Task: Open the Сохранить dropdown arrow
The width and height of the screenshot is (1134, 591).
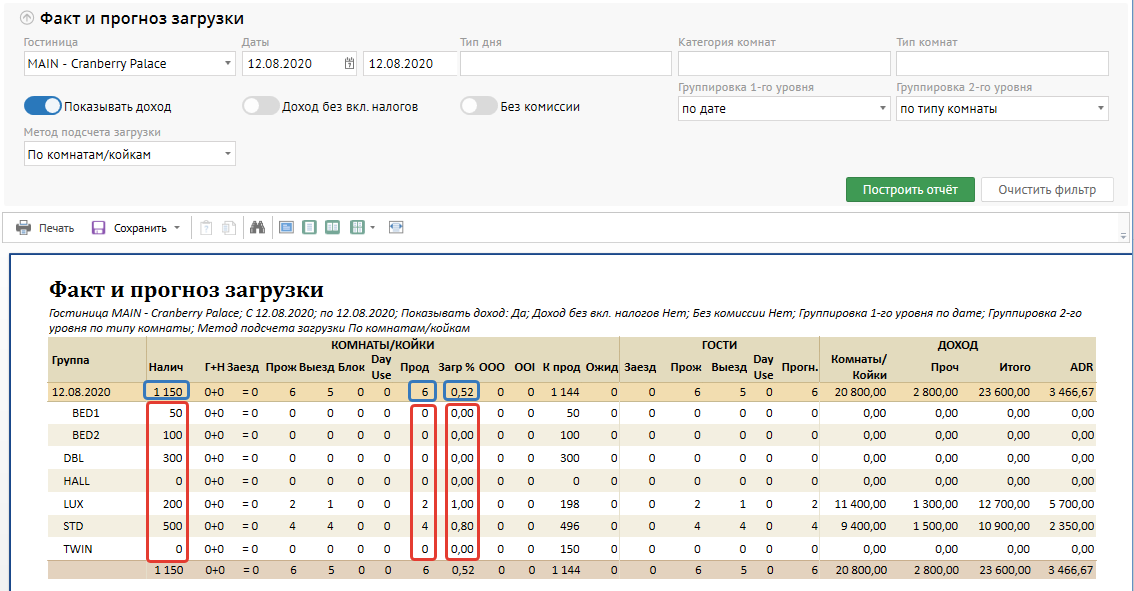Action: pyautogui.click(x=177, y=228)
